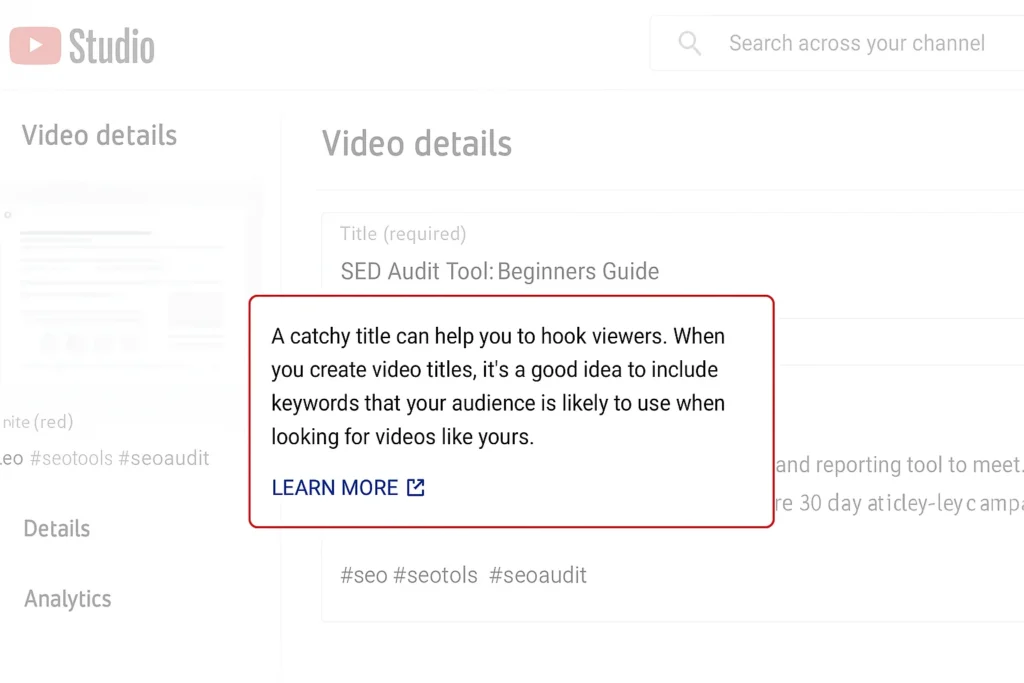Focus the Search across your channel field
1024x683 pixels.
click(837, 43)
